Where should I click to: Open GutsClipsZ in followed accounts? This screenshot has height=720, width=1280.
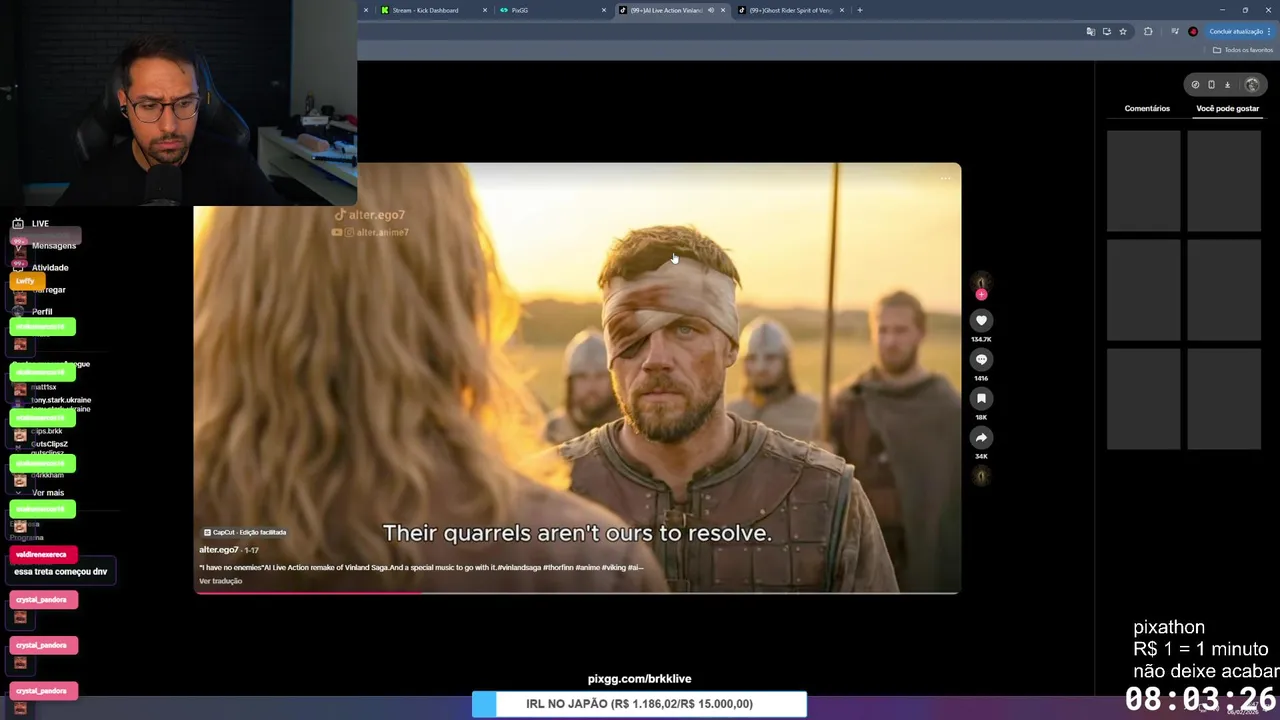click(49, 444)
